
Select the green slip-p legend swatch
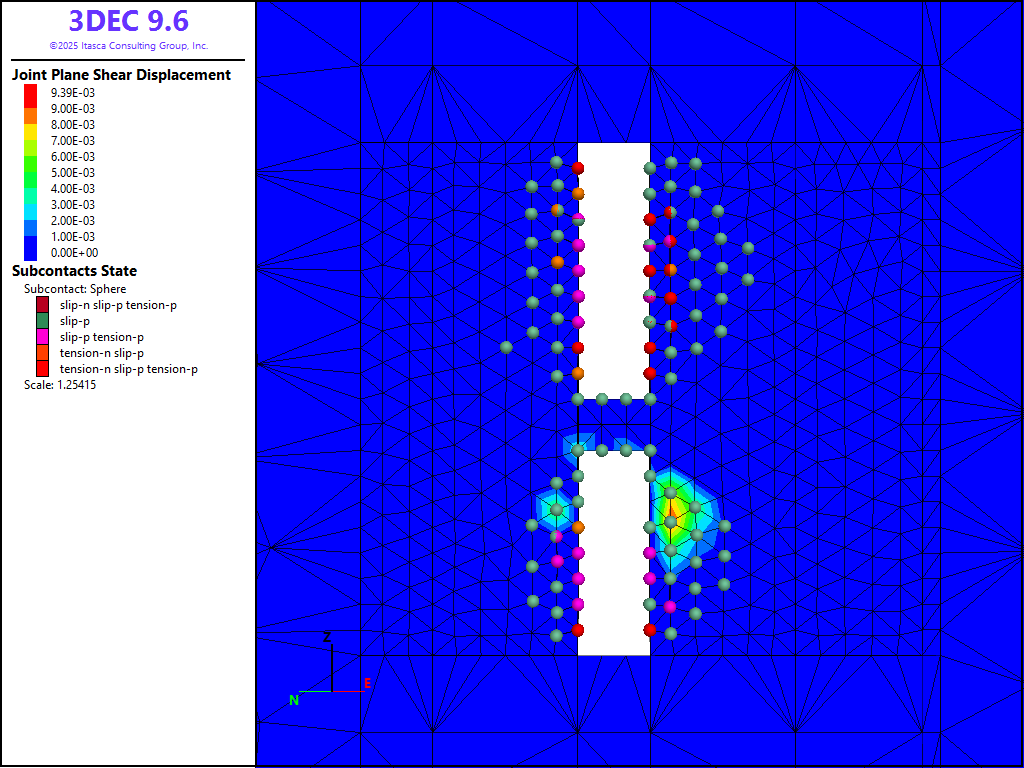43,321
